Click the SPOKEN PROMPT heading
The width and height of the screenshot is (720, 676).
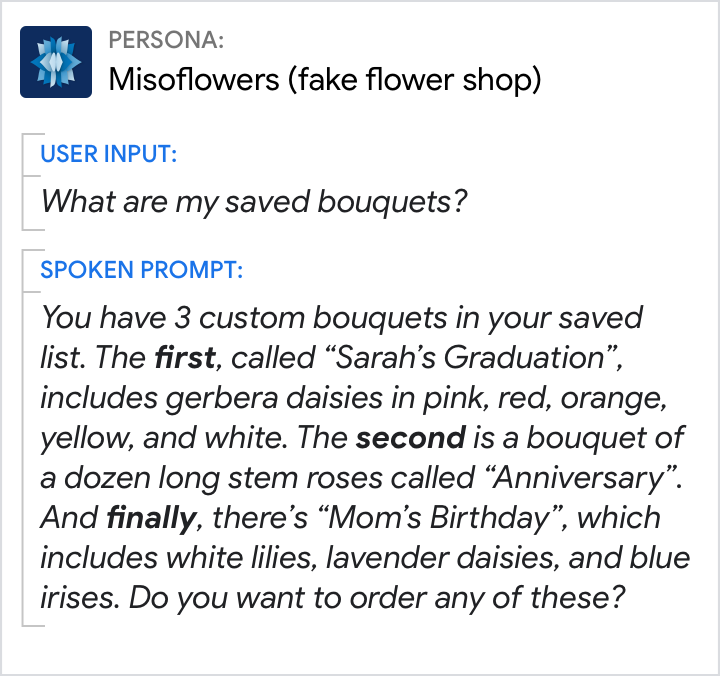[141, 270]
